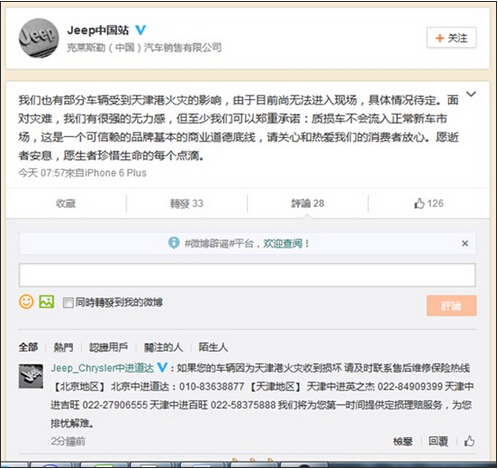Like the comment with thumbs-up icon
Image resolution: width=498 pixels, height=469 pixels.
pos(469,441)
